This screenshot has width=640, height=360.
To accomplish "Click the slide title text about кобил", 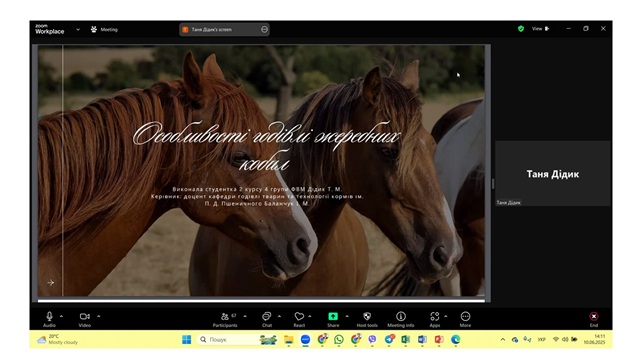I will point(267,147).
